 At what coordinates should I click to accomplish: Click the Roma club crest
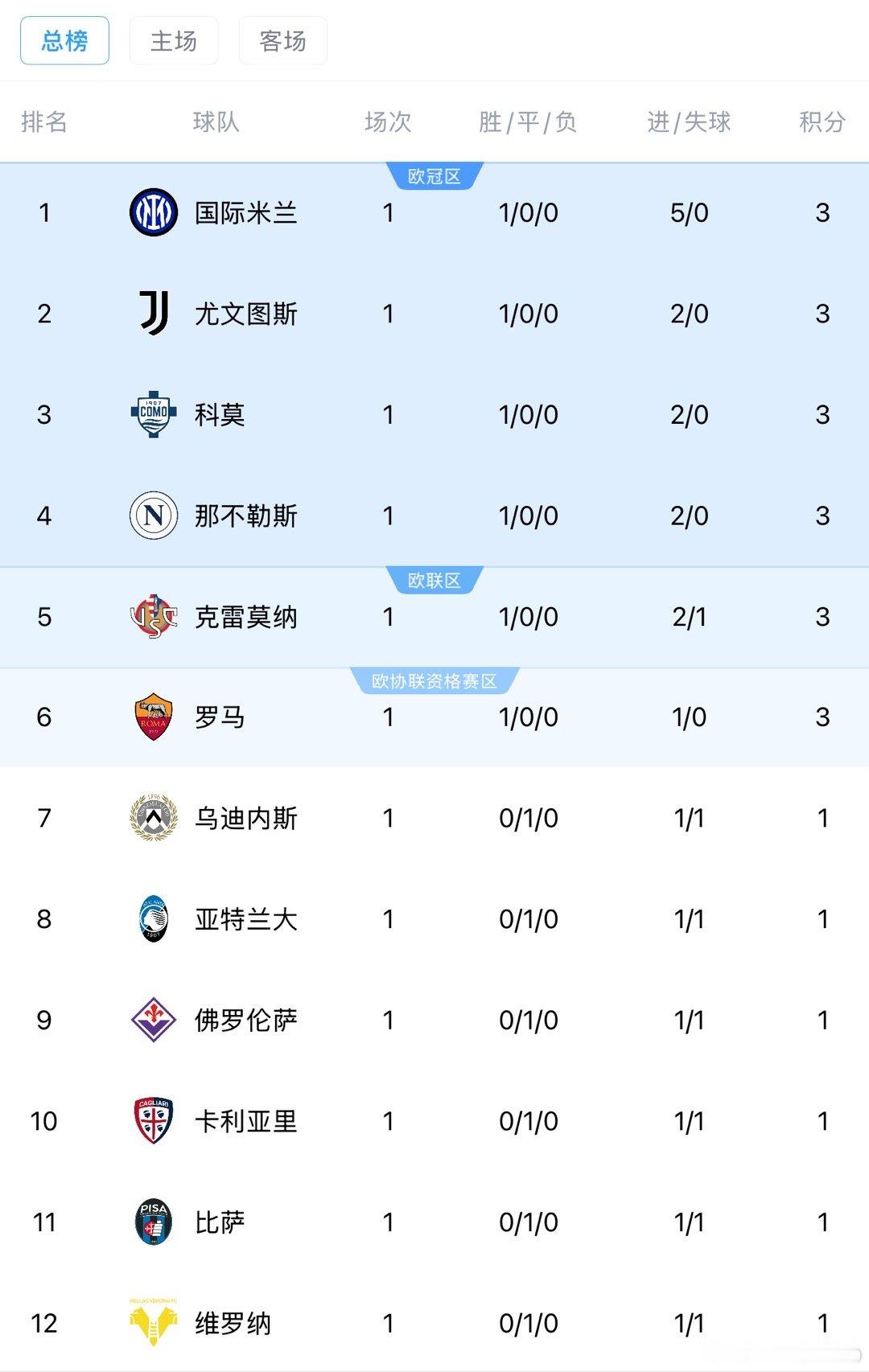pyautogui.click(x=154, y=717)
